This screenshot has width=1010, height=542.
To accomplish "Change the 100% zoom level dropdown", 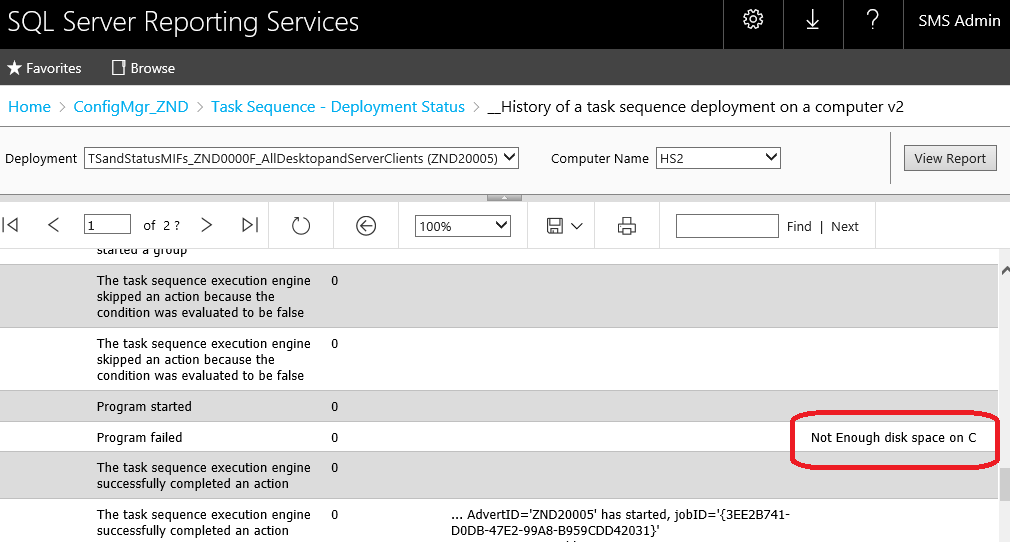I will point(463,226).
